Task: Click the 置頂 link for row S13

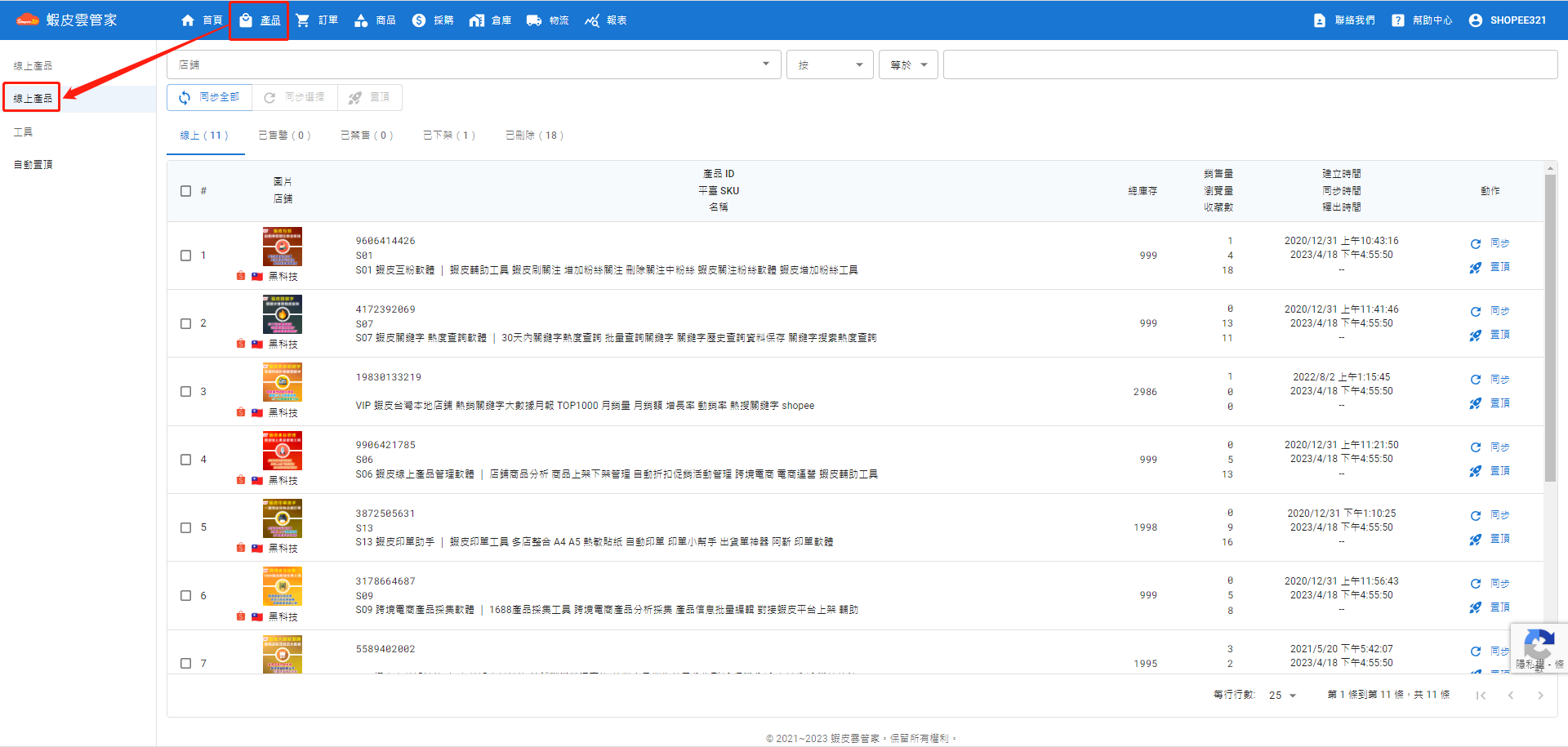Action: pos(1500,539)
